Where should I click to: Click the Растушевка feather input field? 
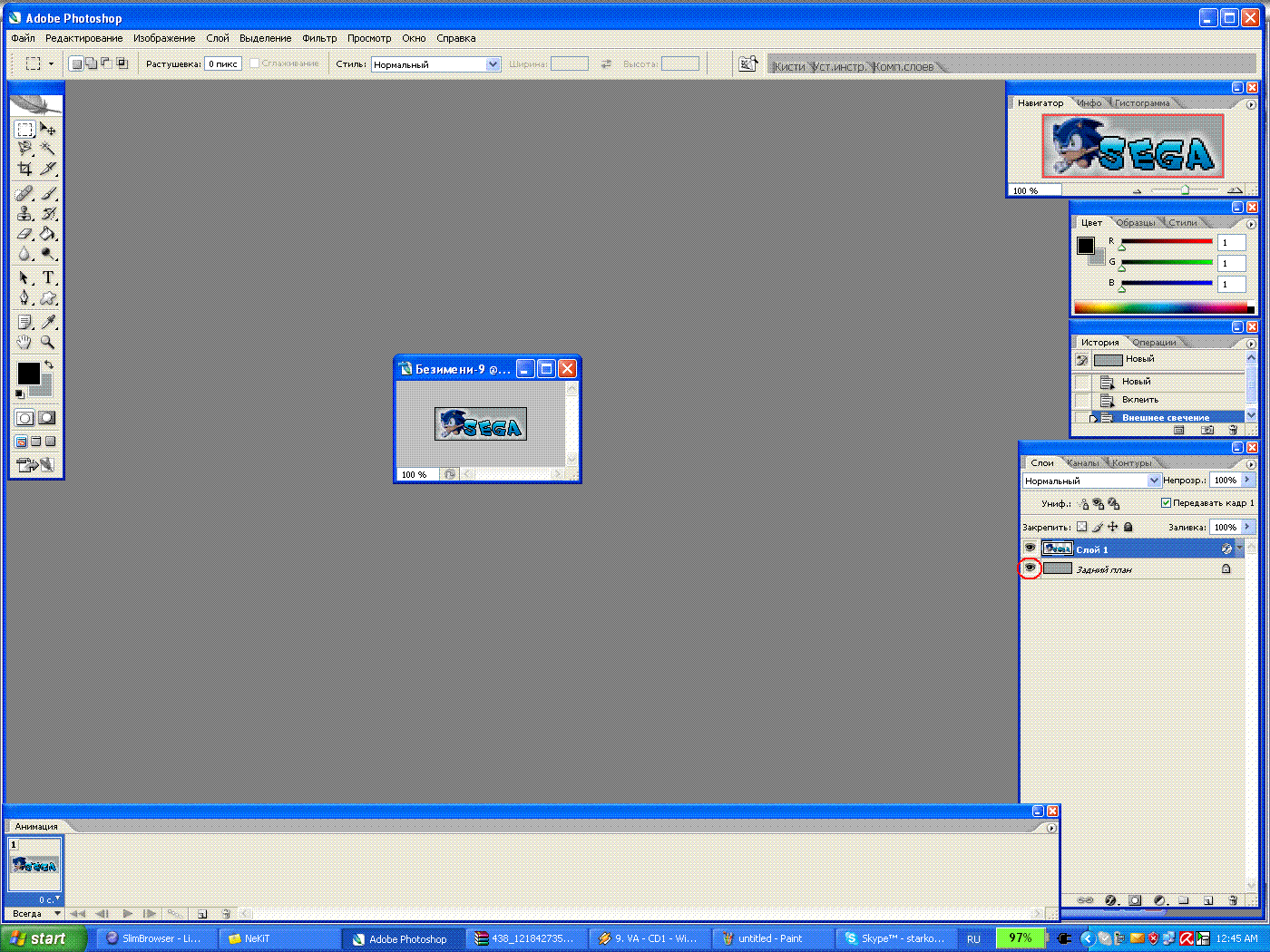[223, 64]
